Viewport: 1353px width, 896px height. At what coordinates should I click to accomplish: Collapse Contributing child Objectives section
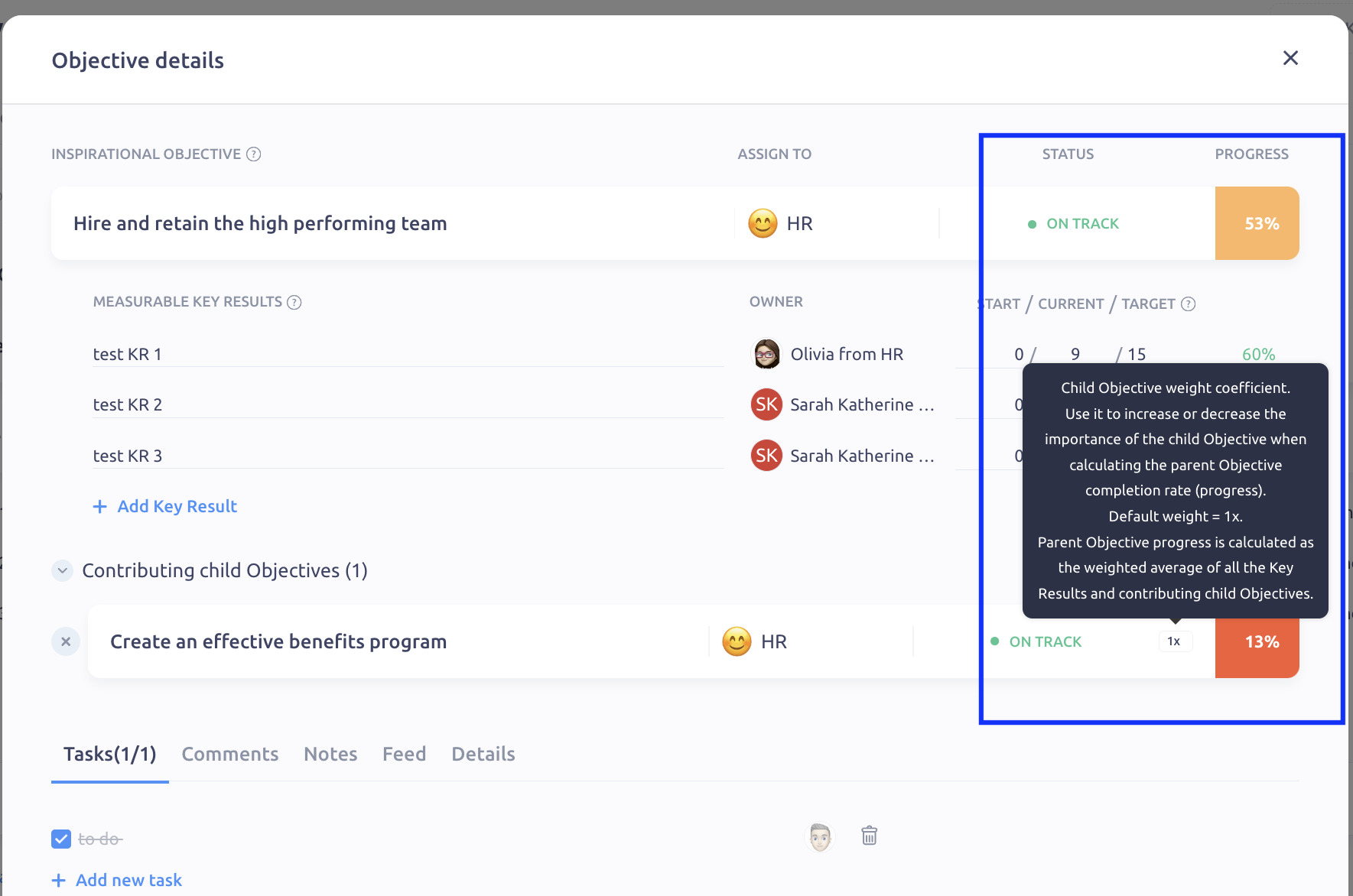[x=62, y=570]
